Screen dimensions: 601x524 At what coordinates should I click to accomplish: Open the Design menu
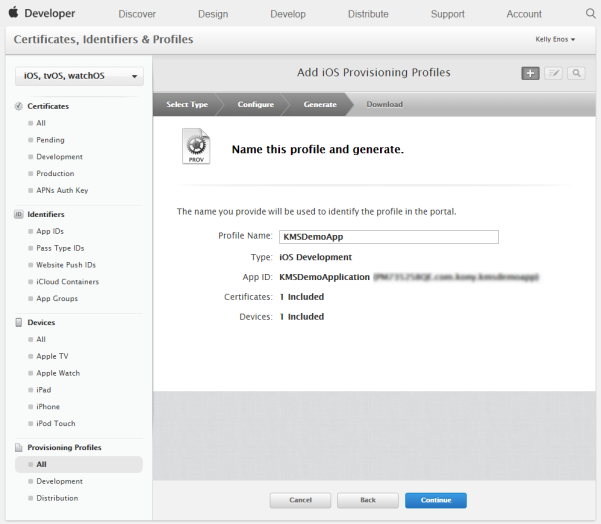[x=213, y=14]
